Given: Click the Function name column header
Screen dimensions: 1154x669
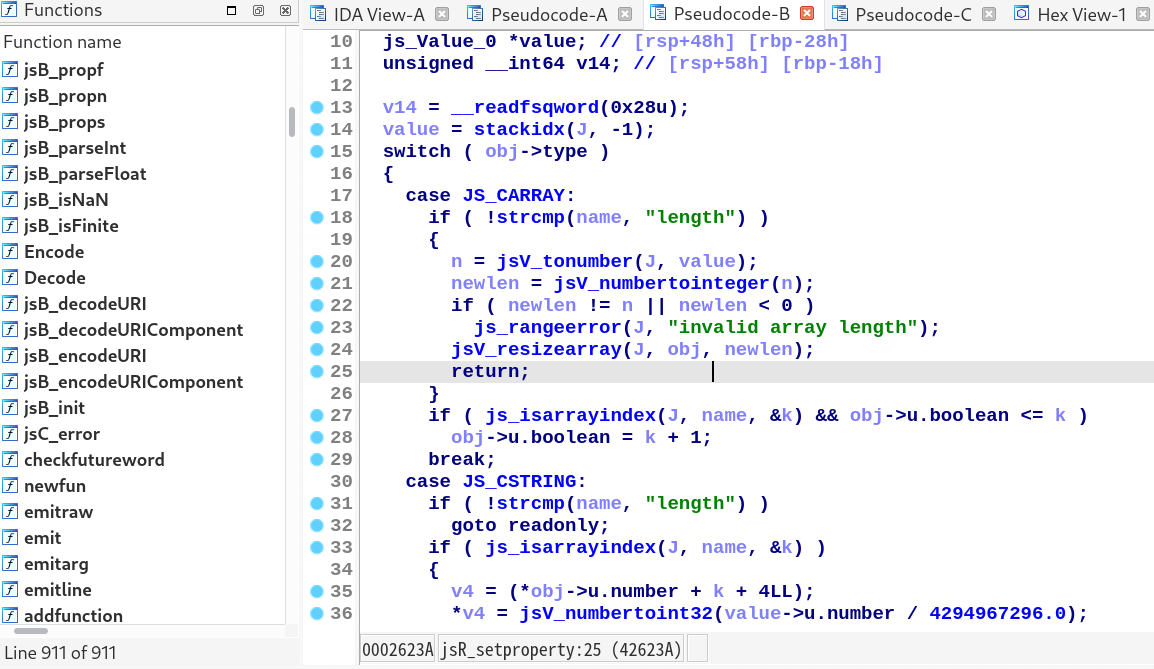Looking at the screenshot, I should [x=63, y=42].
